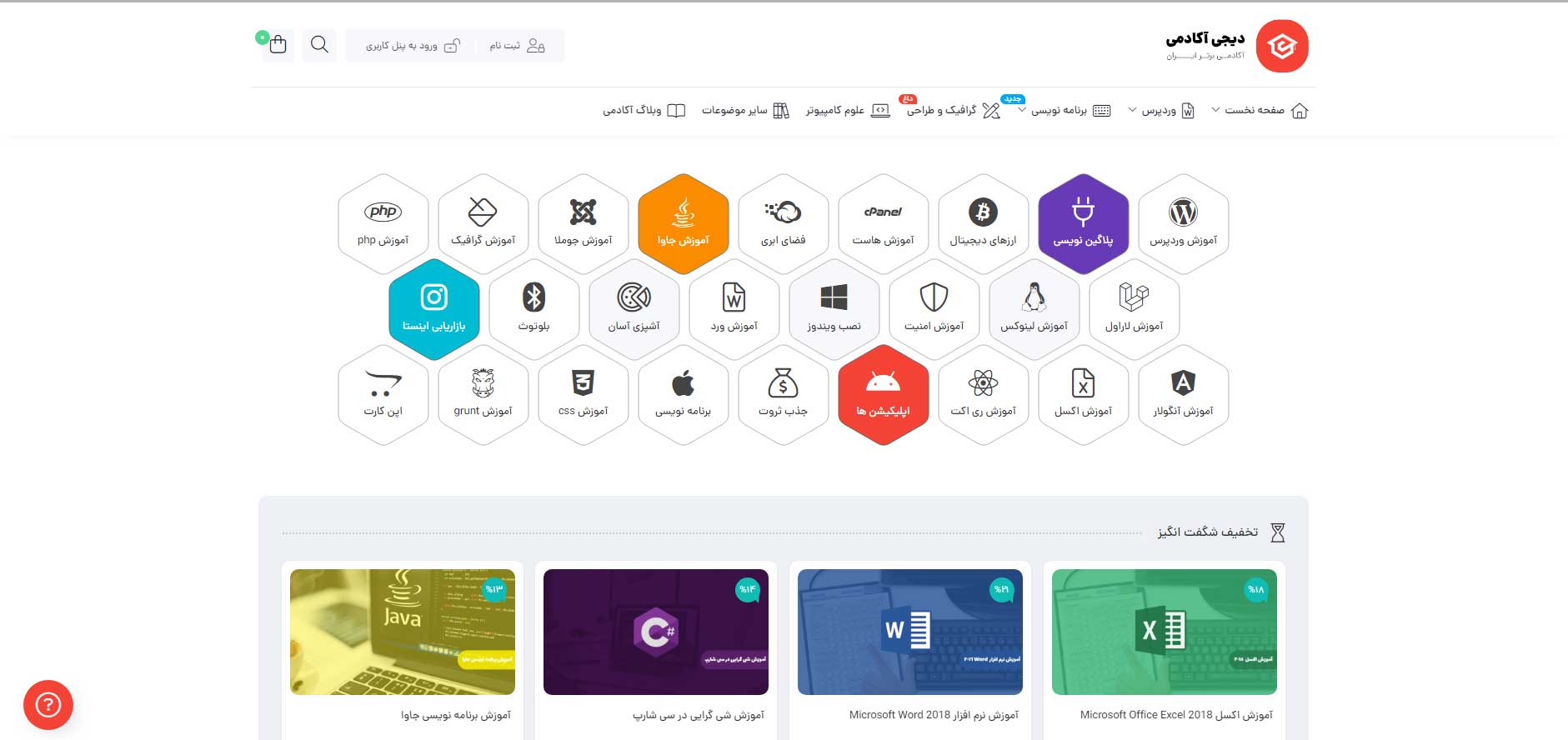Image resolution: width=1568 pixels, height=740 pixels.
Task: Open the آموزش آنگولار Angular hexagon
Action: 1183,394
